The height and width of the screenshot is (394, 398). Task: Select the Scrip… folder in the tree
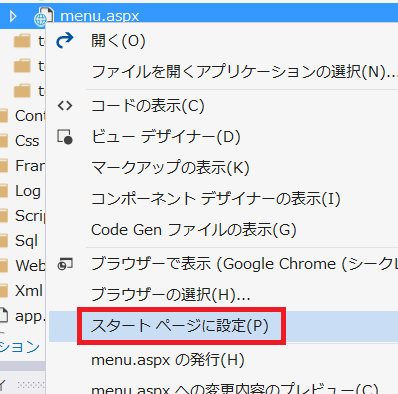(30, 216)
